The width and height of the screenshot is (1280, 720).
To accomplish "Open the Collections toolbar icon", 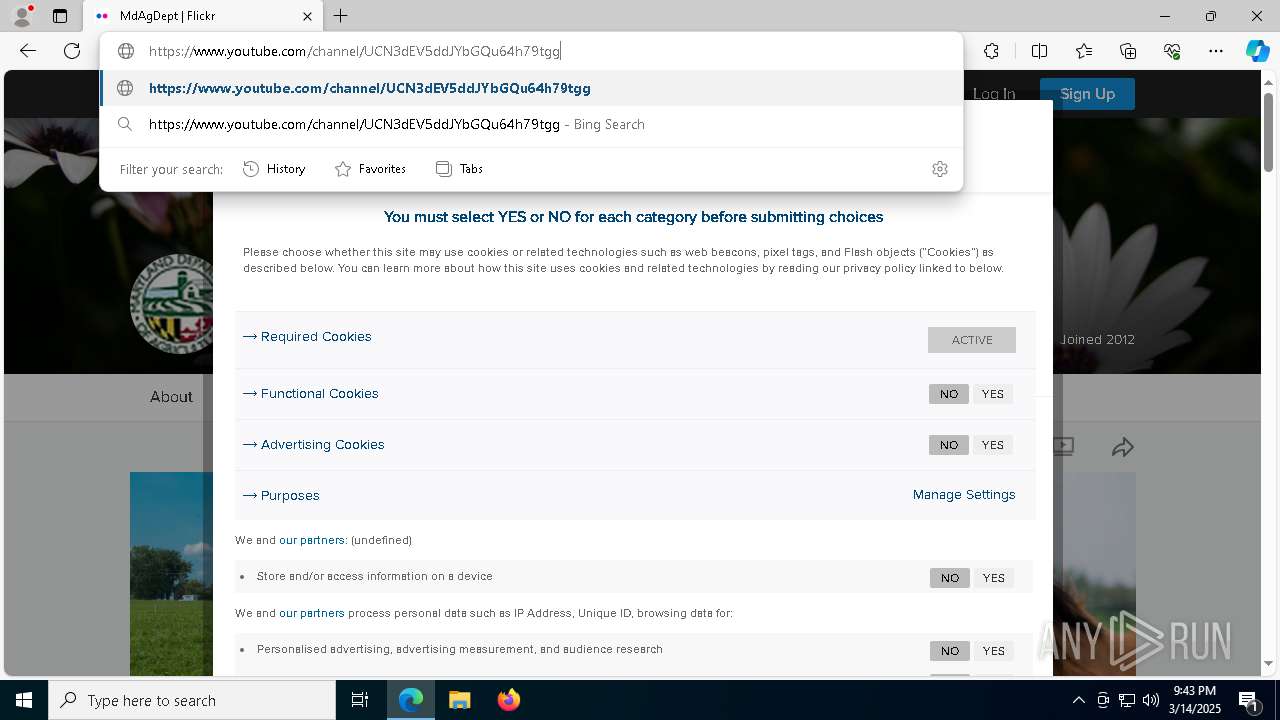I will pos(1128,51).
